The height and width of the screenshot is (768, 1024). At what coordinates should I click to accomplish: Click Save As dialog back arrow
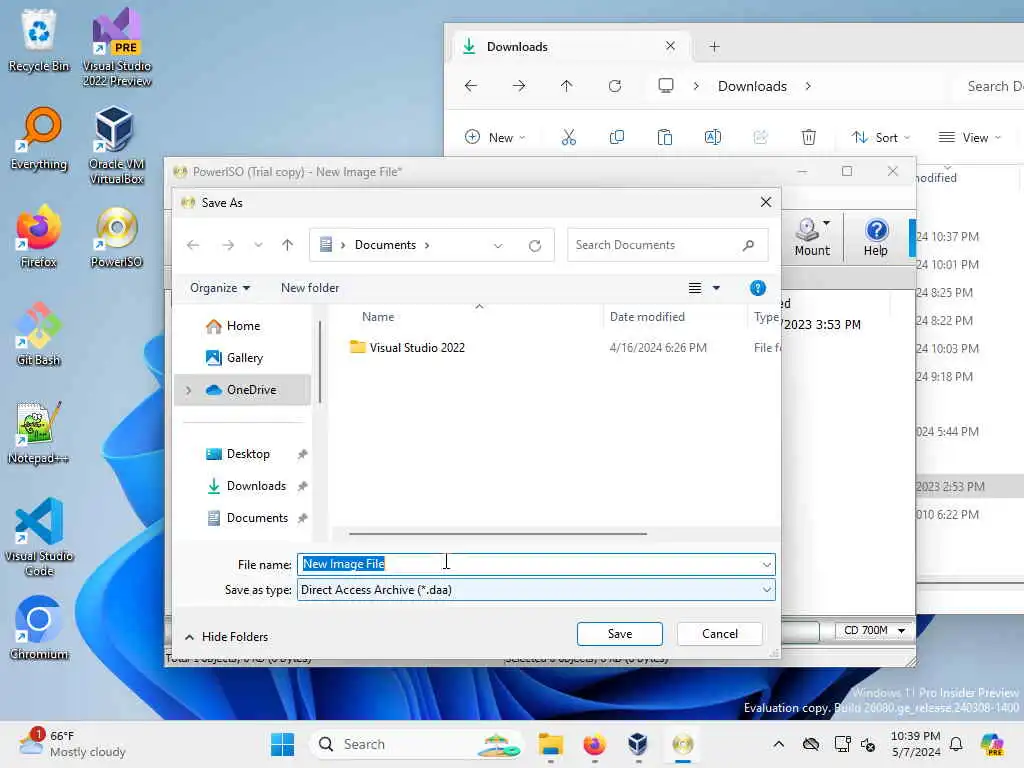193,245
